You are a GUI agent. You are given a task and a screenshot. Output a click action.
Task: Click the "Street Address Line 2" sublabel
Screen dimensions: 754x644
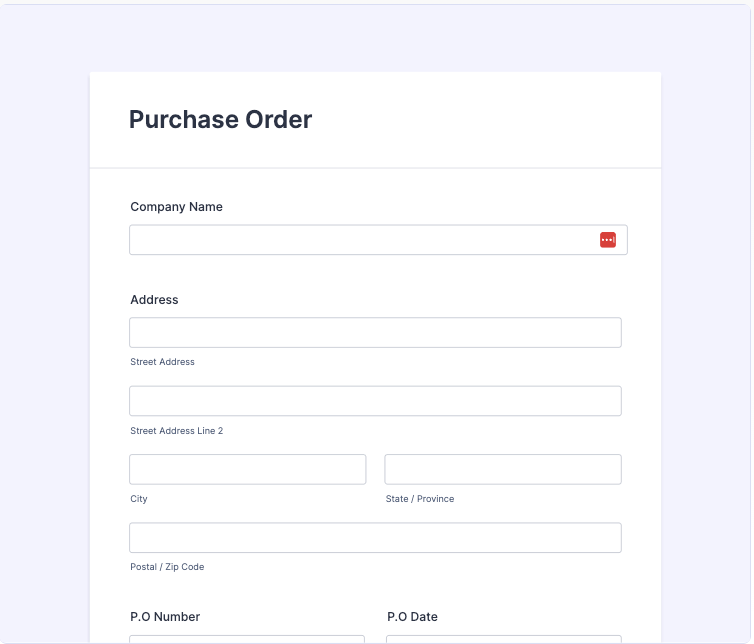[x=176, y=431]
